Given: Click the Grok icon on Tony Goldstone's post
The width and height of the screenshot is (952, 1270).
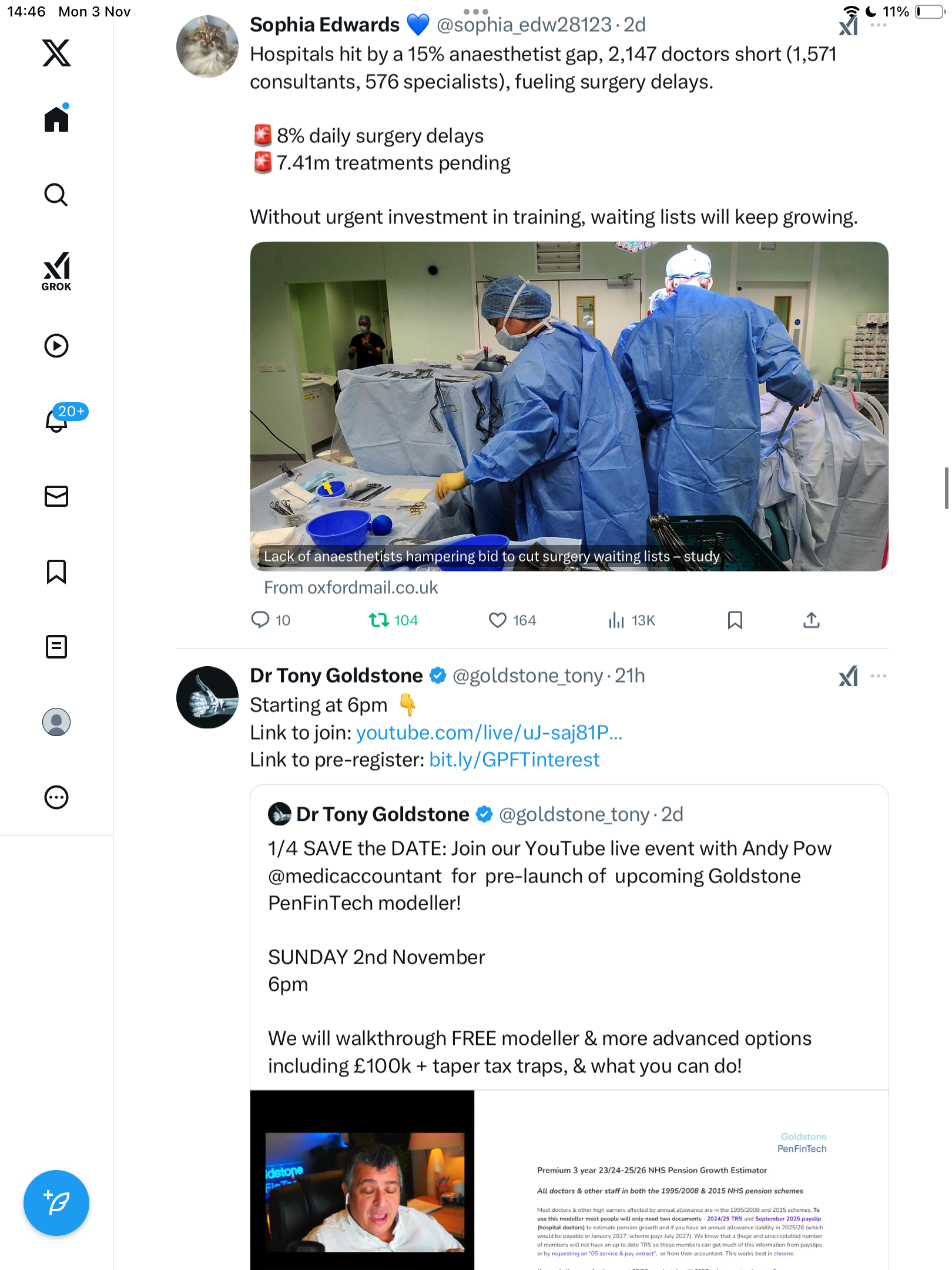Looking at the screenshot, I should click(849, 676).
